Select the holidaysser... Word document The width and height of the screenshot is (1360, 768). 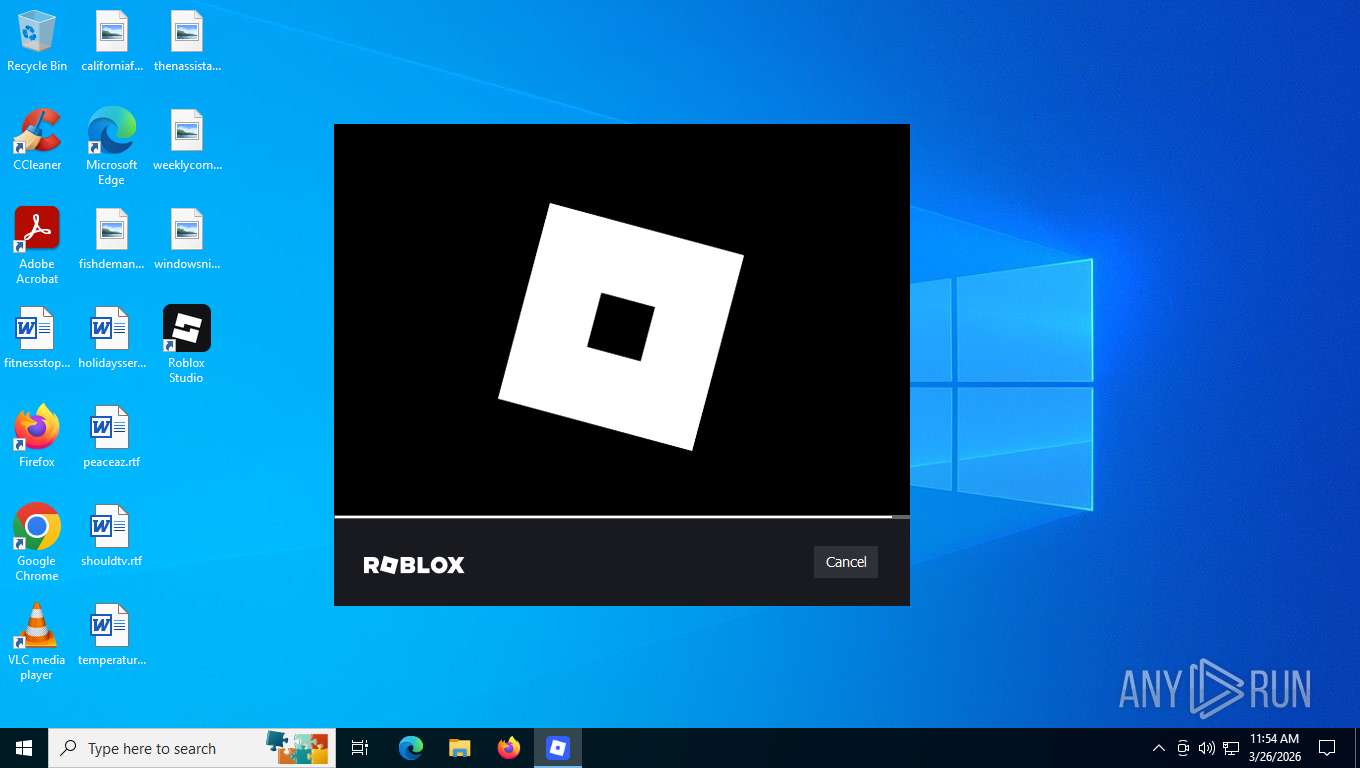point(111,338)
